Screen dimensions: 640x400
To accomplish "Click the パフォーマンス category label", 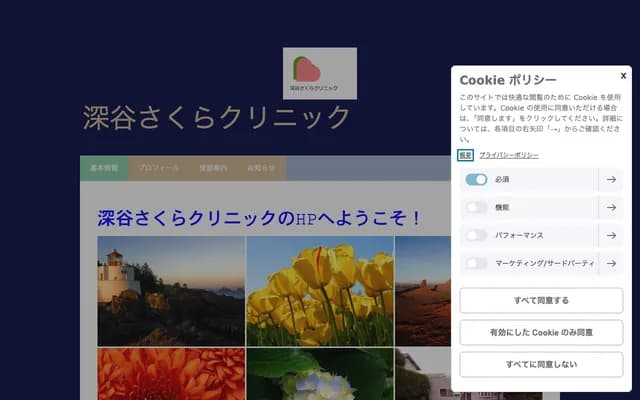I will pos(519,236).
